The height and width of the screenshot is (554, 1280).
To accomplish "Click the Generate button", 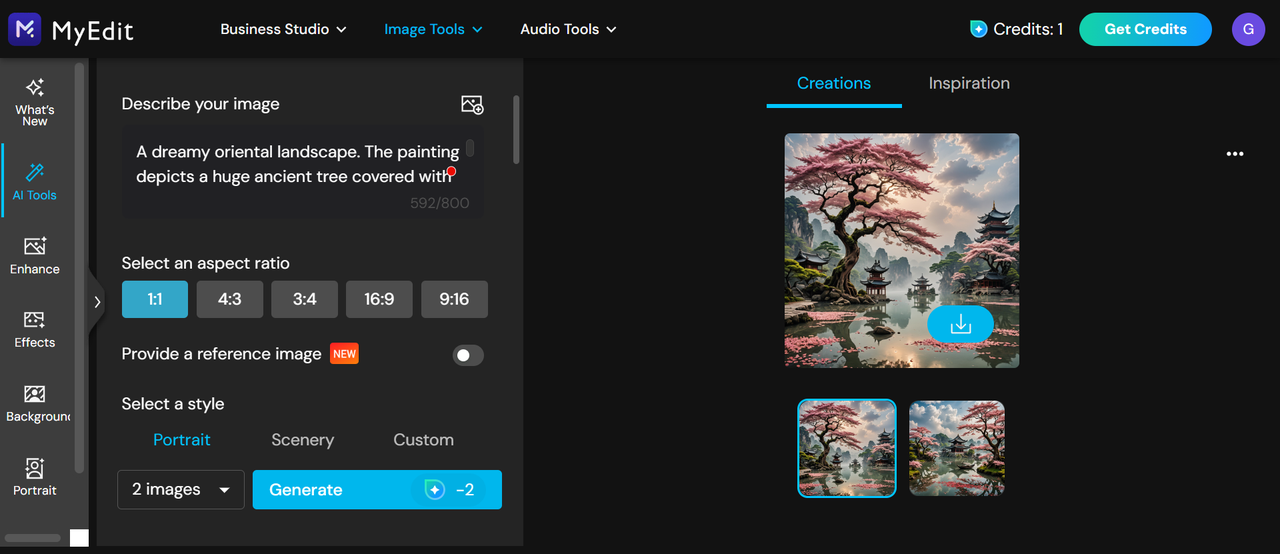I will click(377, 490).
